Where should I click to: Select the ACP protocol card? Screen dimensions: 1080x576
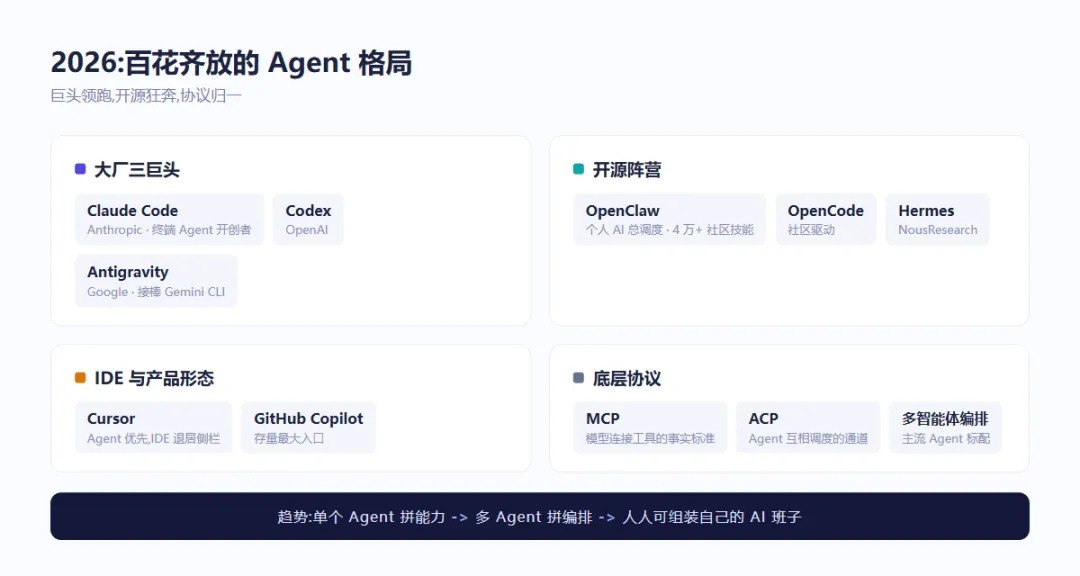[x=808, y=427]
